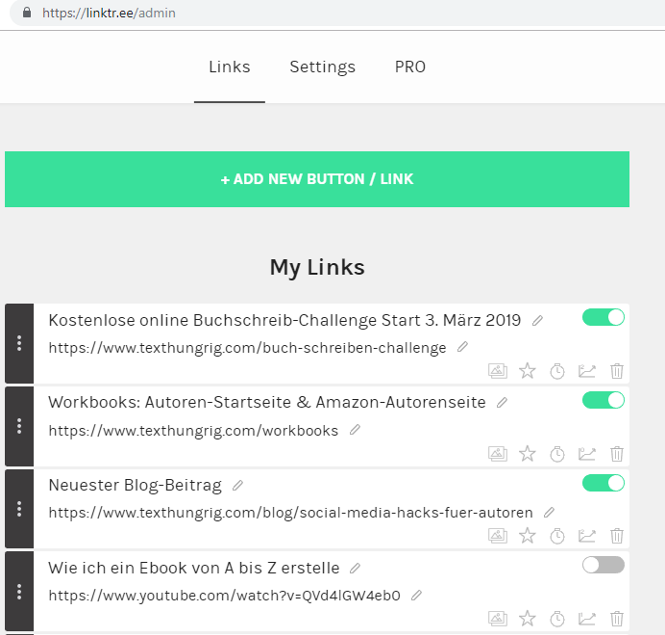Click the drag handle of Ebook link
665x635 pixels.
[20, 591]
